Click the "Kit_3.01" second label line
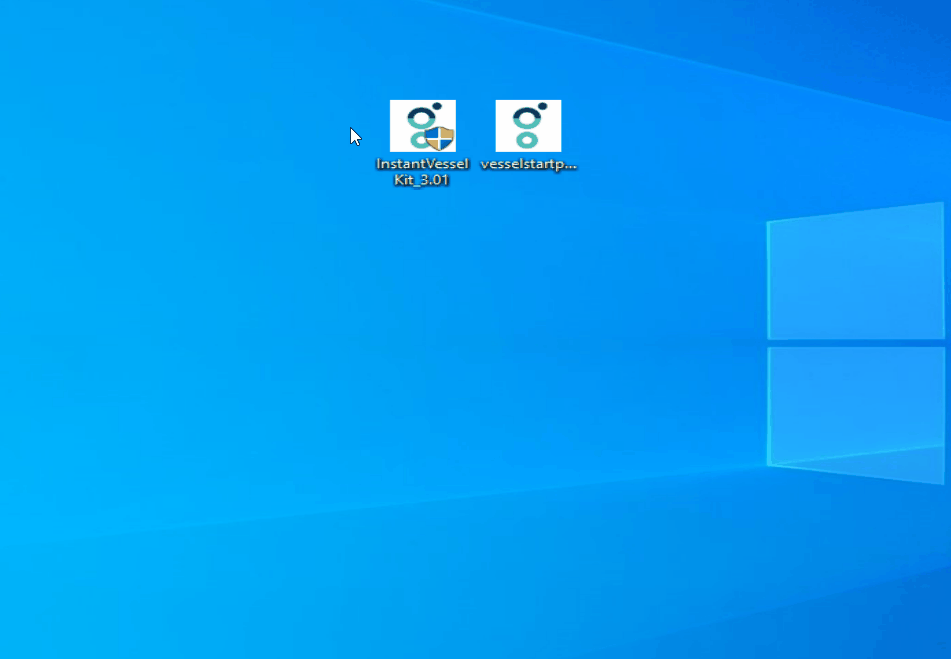The image size is (951, 659). (422, 180)
